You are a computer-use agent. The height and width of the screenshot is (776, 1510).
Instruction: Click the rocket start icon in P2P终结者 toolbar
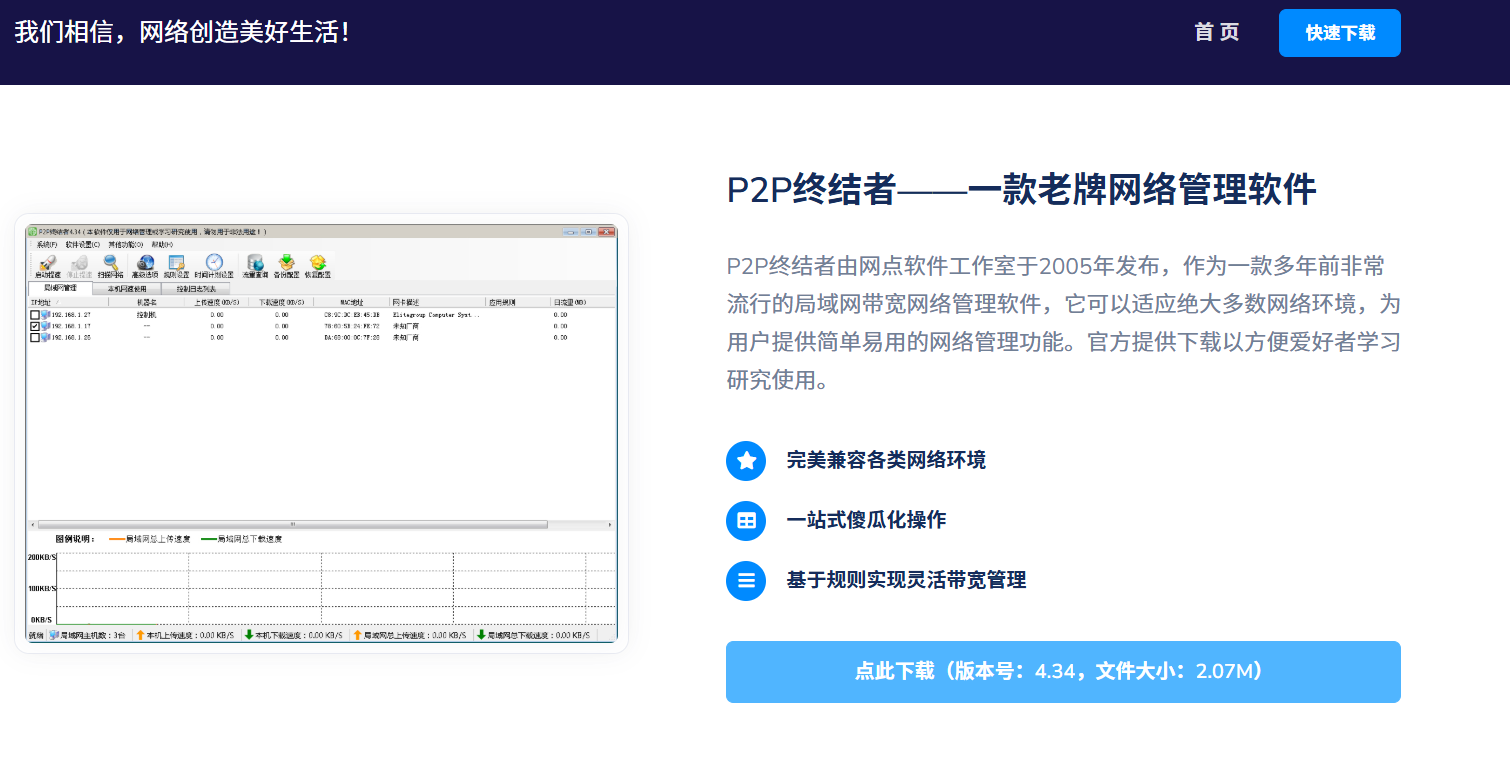point(47,262)
